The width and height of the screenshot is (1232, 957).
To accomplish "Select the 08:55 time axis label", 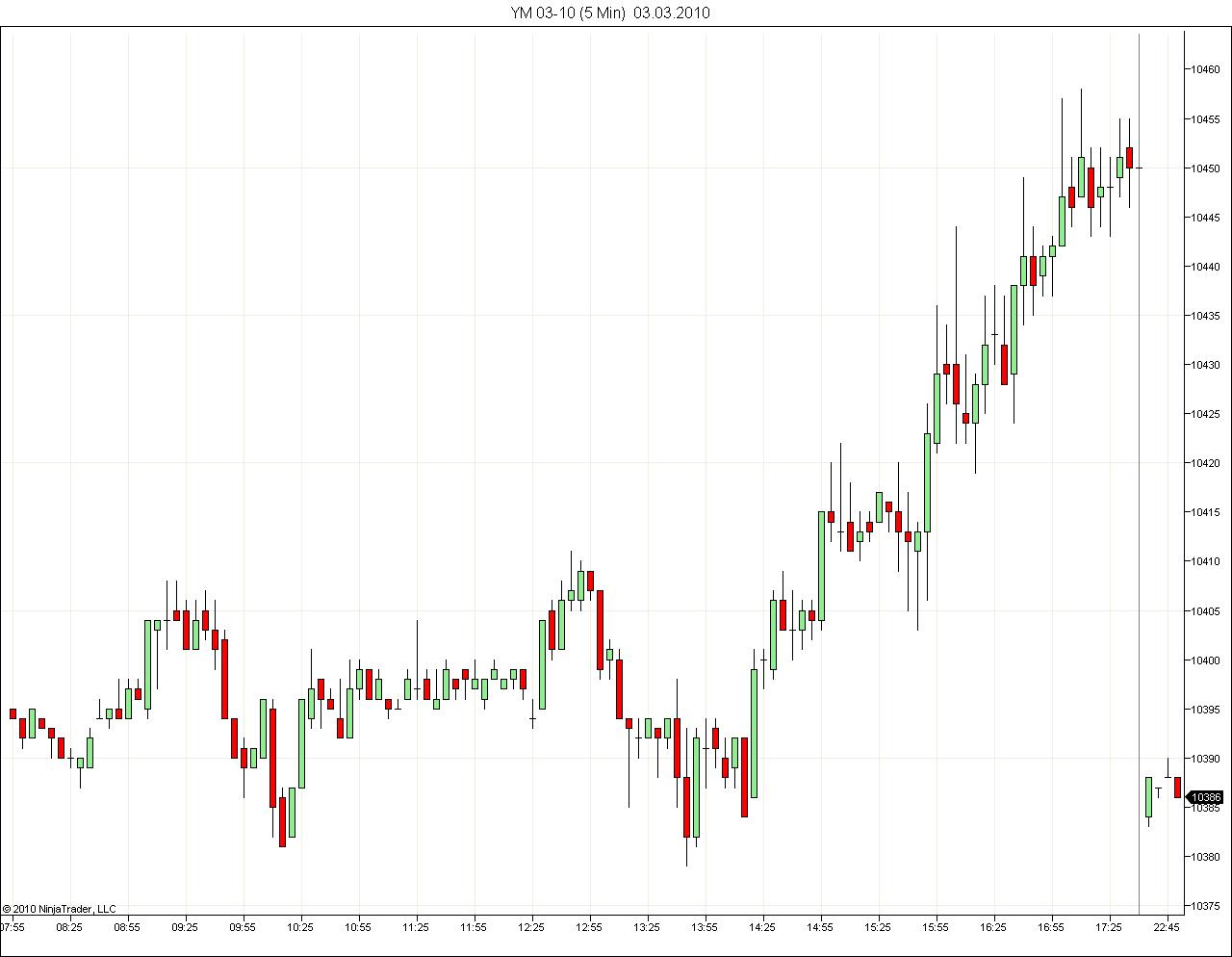I will (127, 928).
